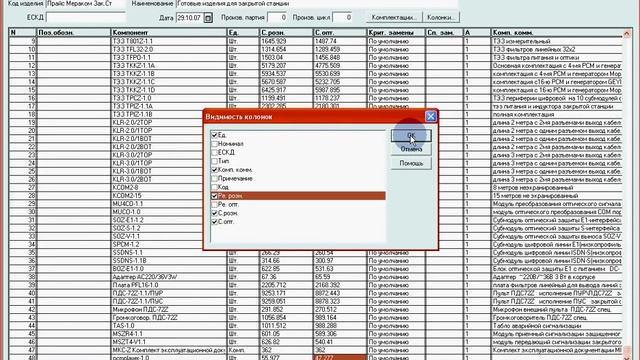640x360 pixels.
Task: Select the KCOM2-8 component cell
Action: click(x=157, y=188)
